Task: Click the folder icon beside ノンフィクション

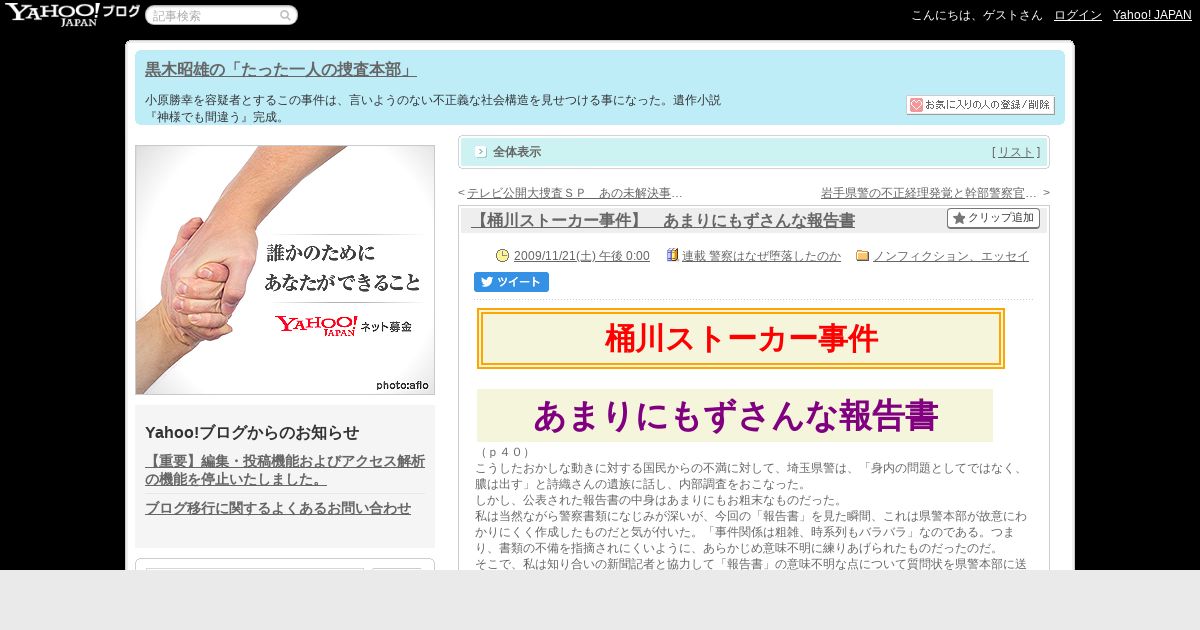Action: 863,256
